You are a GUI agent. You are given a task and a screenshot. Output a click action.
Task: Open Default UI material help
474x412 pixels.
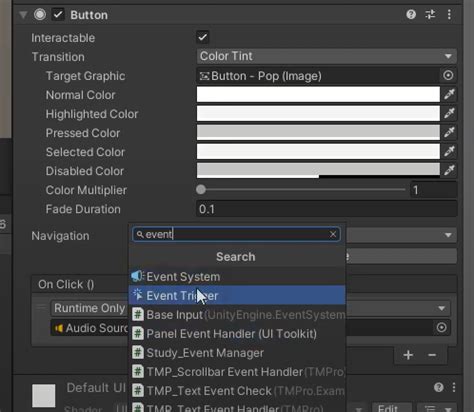[x=439, y=387]
